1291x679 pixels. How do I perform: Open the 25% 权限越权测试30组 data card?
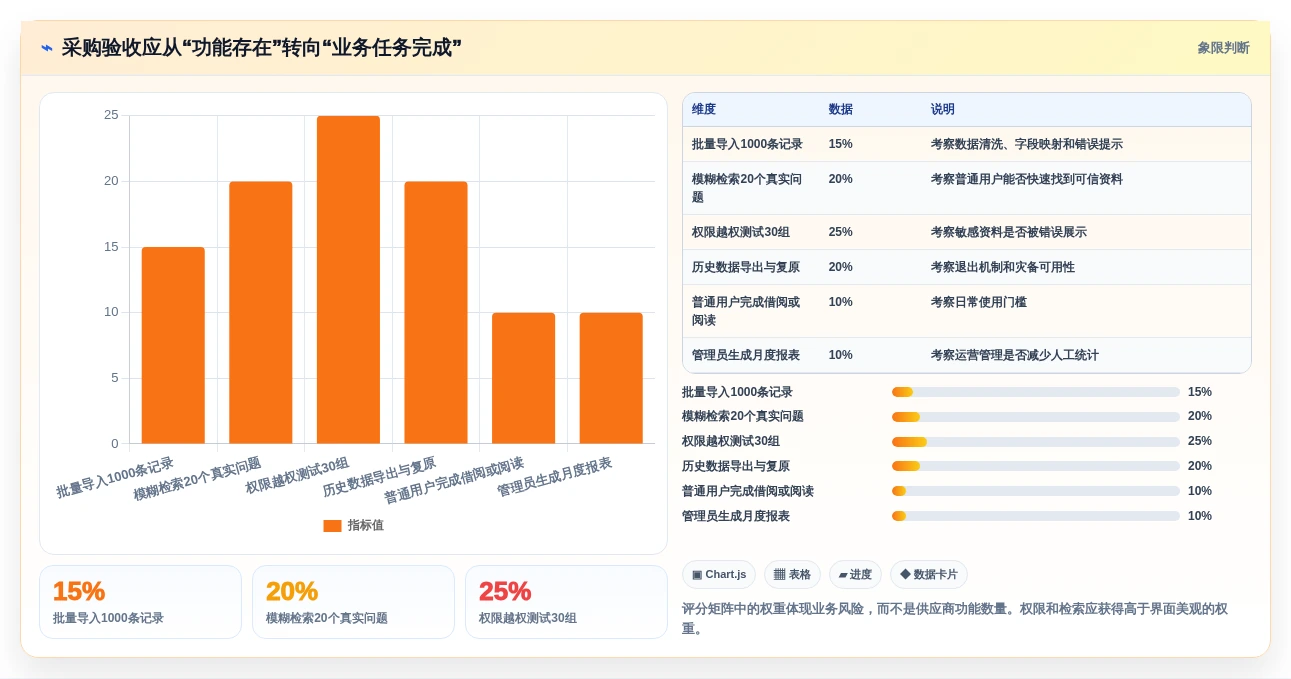tap(567, 602)
